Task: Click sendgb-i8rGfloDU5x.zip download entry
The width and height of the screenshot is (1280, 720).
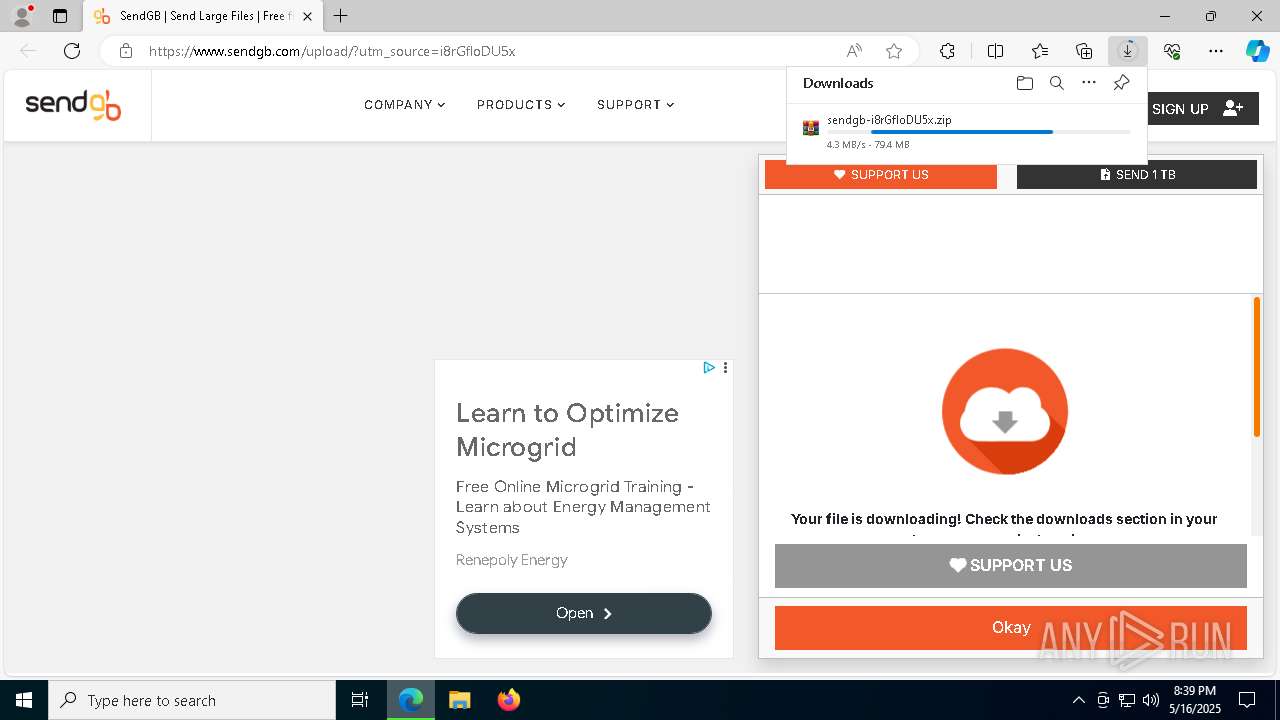Action: [x=966, y=131]
